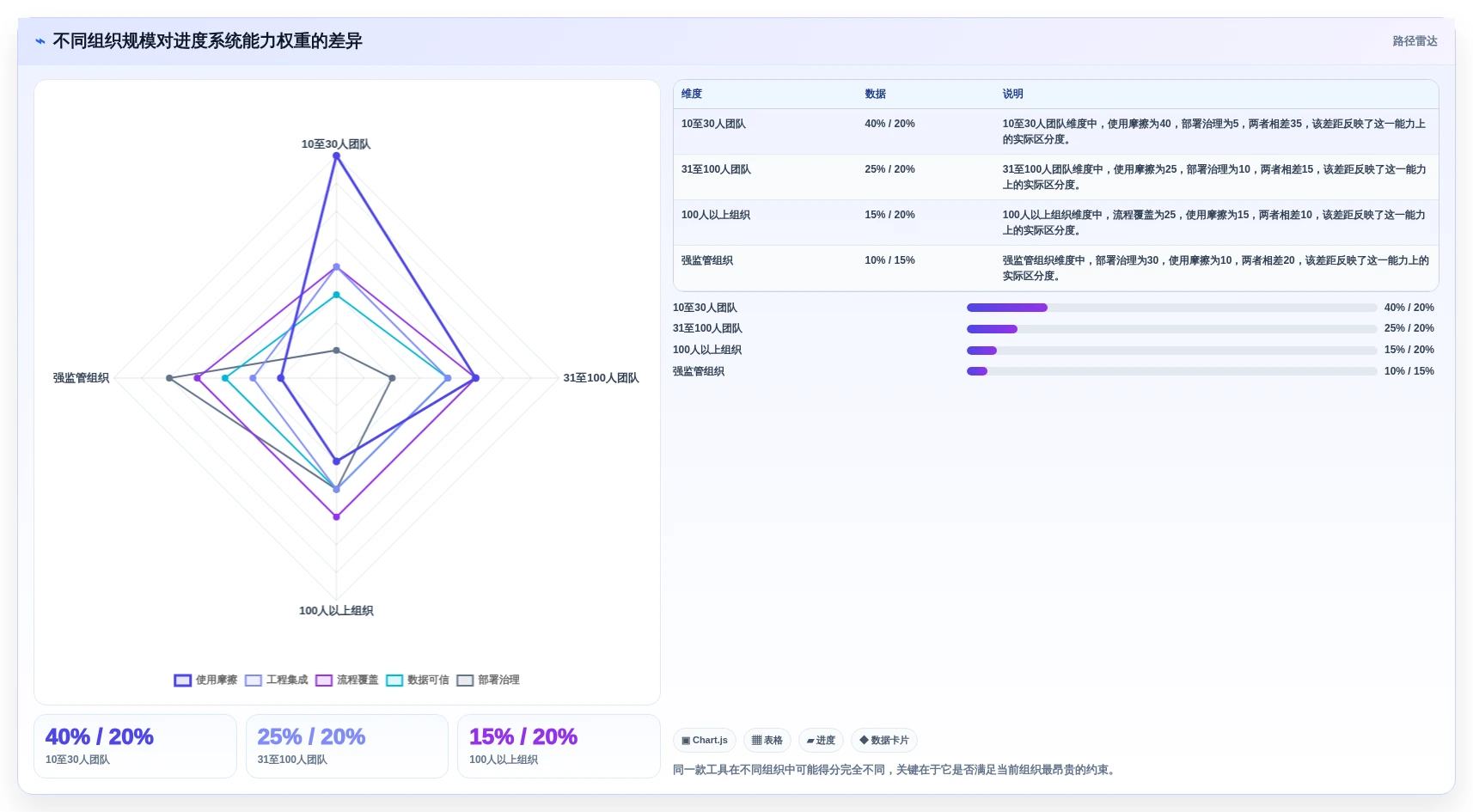Click the page title 不同组织规模对进度系统能力权重的差异
The height and width of the screenshot is (812, 1473).
coord(207,41)
